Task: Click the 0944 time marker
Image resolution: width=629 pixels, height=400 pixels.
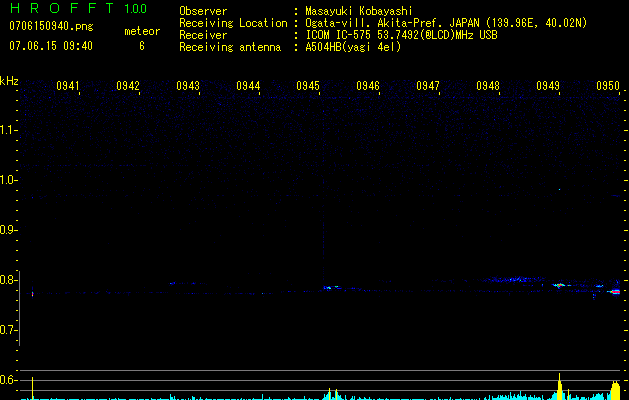Action: click(248, 86)
